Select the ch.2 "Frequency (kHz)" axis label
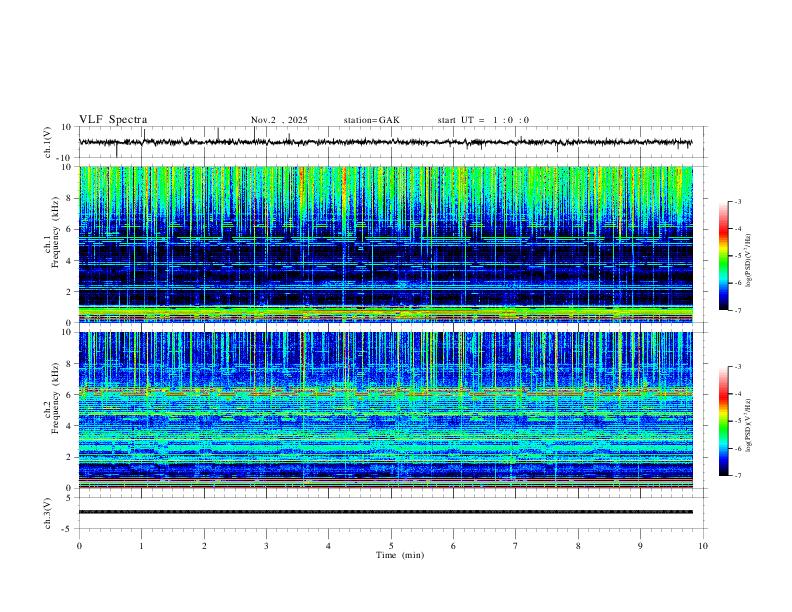 [x=55, y=399]
